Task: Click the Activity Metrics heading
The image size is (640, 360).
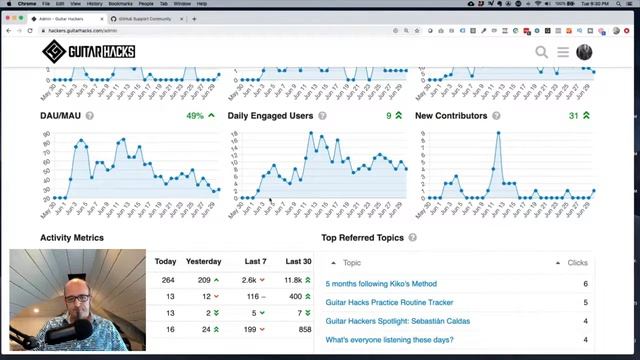Action: (72, 238)
